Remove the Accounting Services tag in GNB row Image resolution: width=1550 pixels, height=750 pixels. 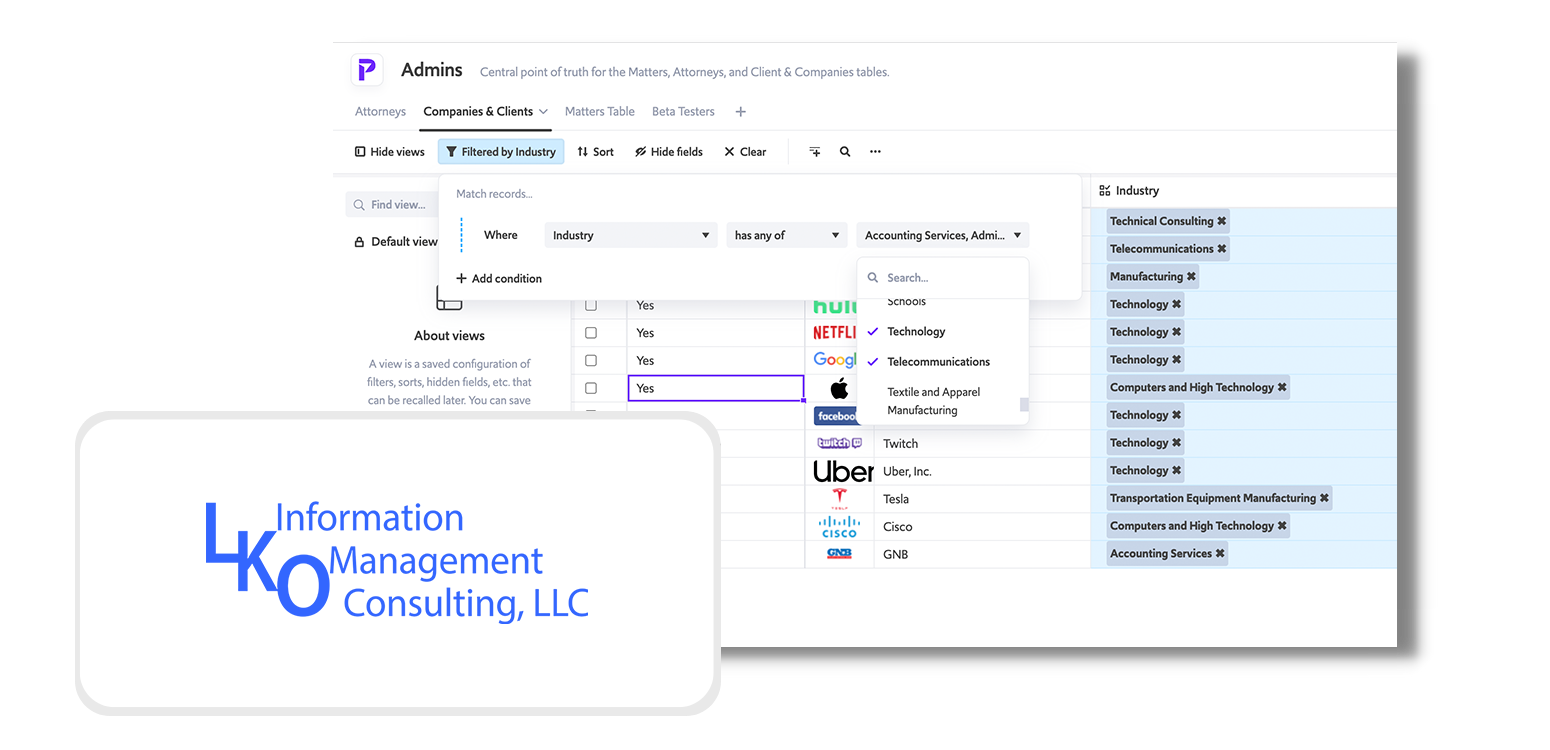[x=1220, y=554]
